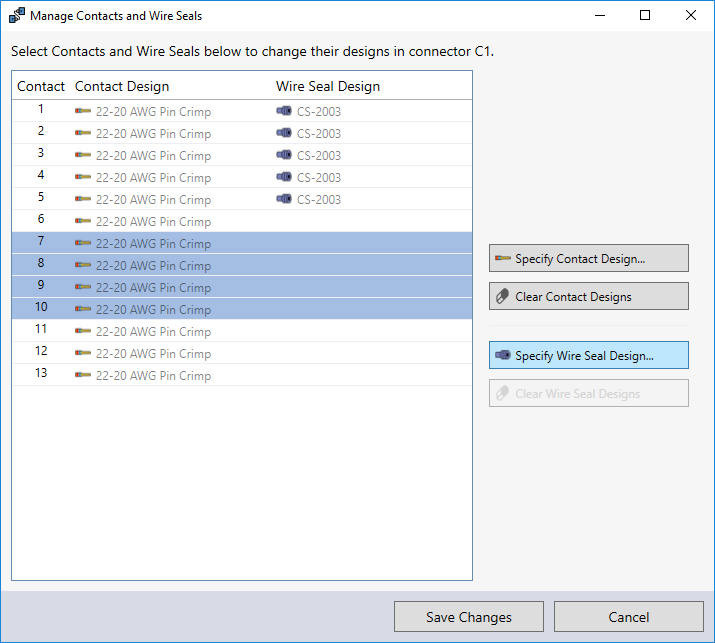Select contact number 12 in the list

(41, 351)
